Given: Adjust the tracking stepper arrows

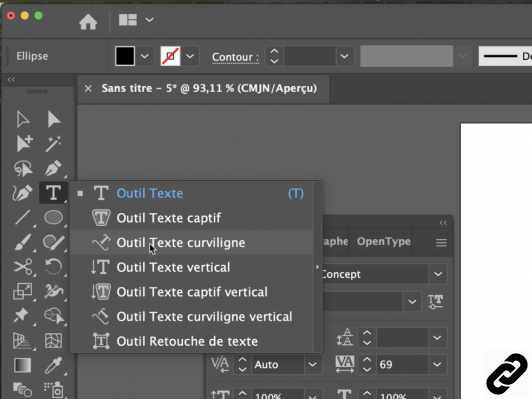Looking at the screenshot, I should coord(367,365).
